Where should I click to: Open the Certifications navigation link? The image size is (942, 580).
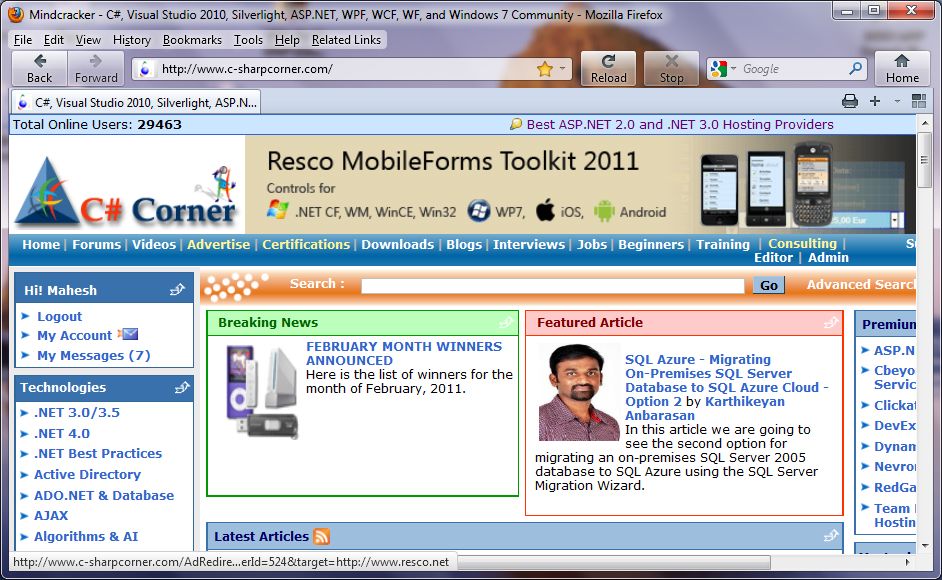point(306,245)
